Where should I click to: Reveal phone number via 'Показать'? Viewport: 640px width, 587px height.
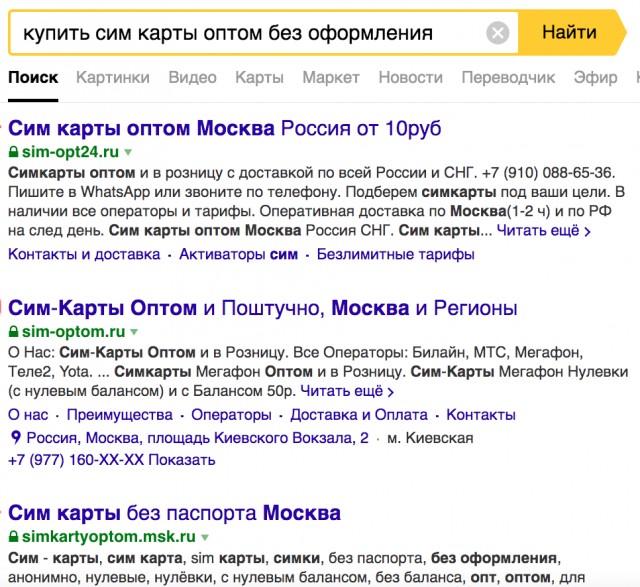pos(182,460)
